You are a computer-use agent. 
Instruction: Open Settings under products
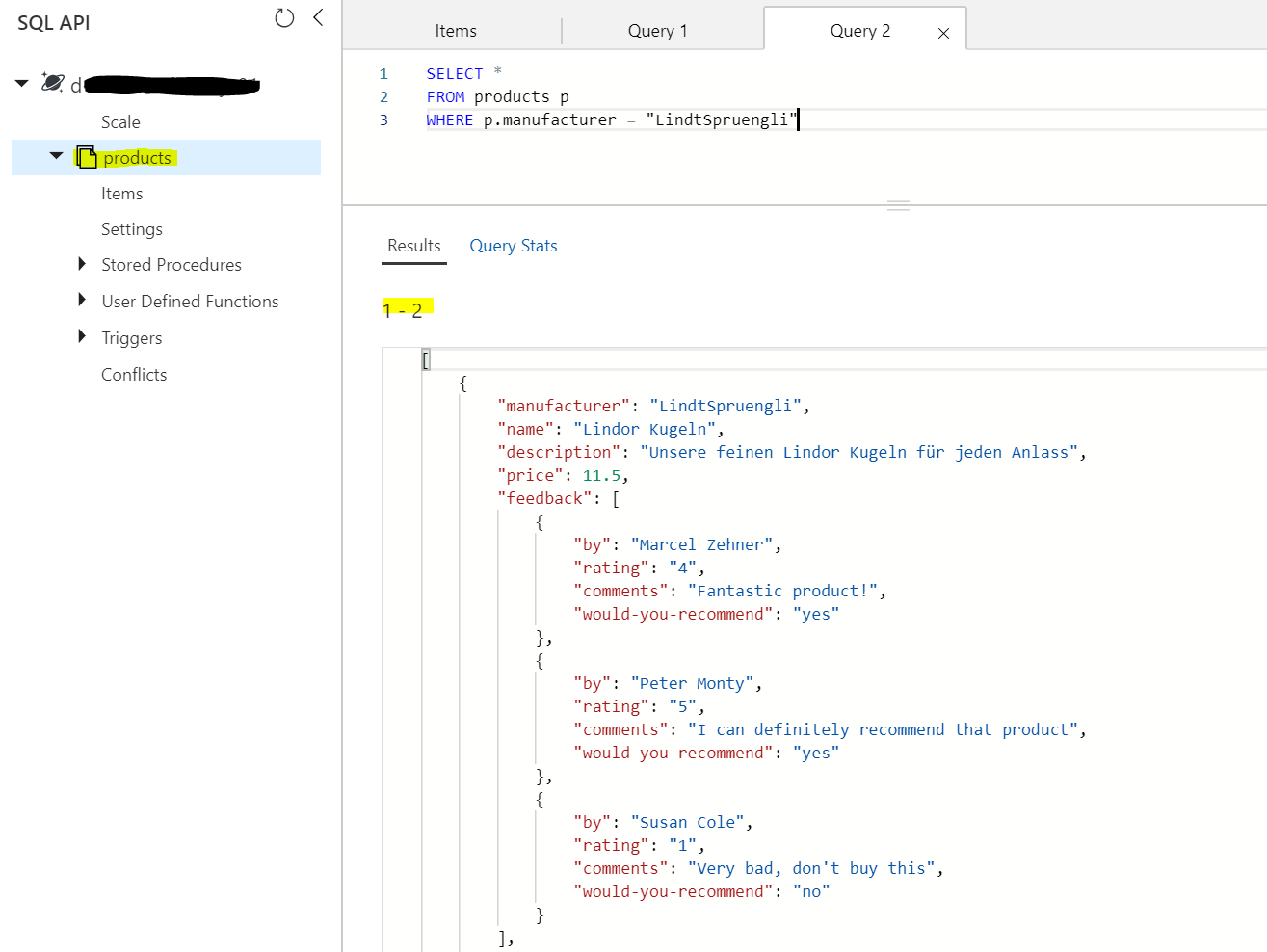[132, 229]
